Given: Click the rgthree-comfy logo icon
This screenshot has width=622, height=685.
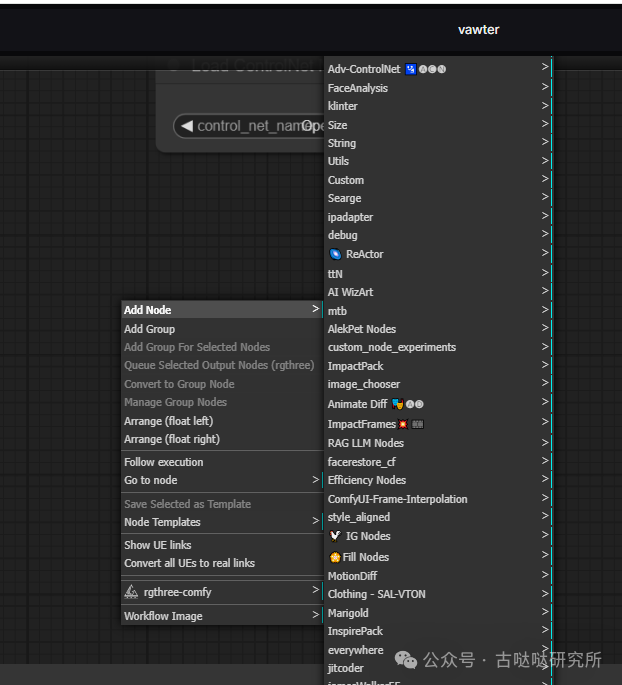Looking at the screenshot, I should pyautogui.click(x=131, y=592).
